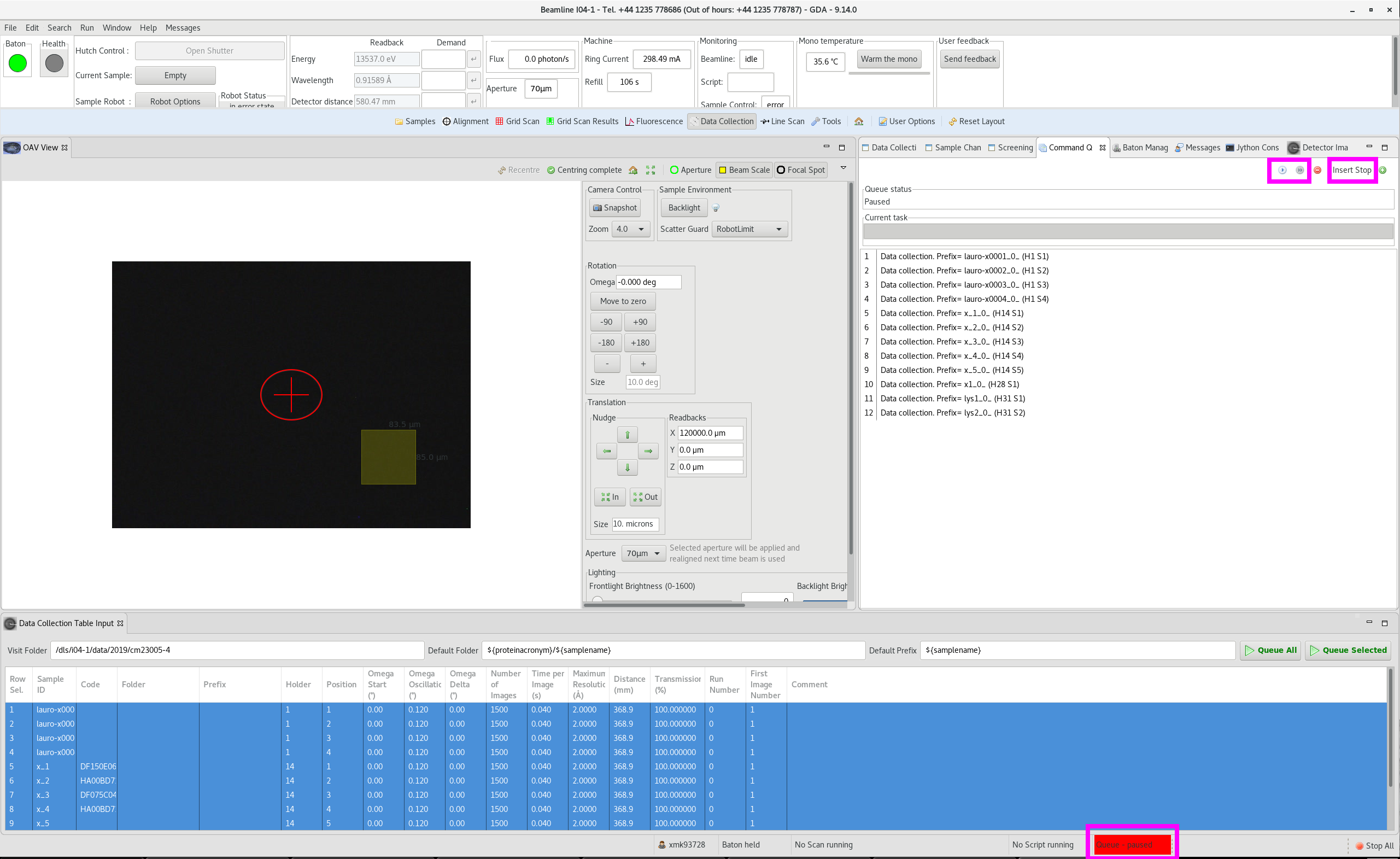The image size is (1400, 859).
Task: Adjust the Frontlight Brightness slider
Action: click(x=597, y=599)
